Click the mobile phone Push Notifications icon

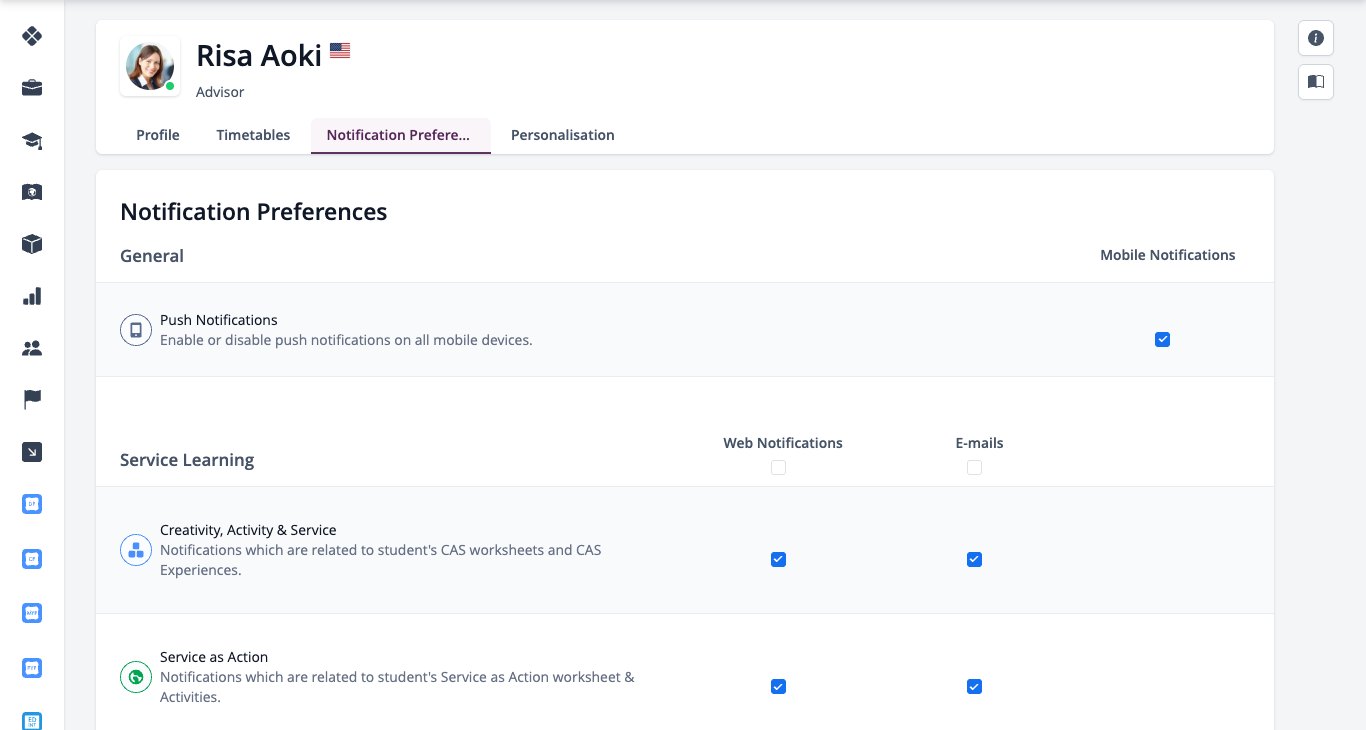coord(136,330)
